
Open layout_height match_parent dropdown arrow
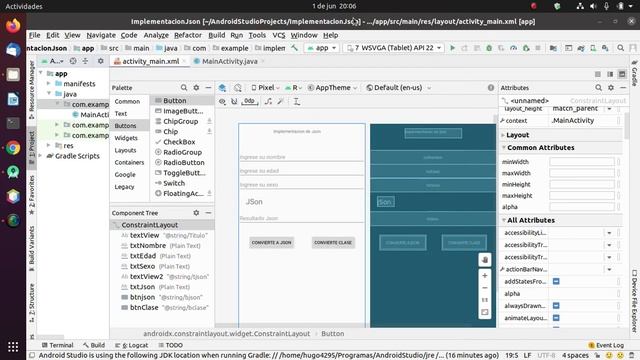pos(609,109)
